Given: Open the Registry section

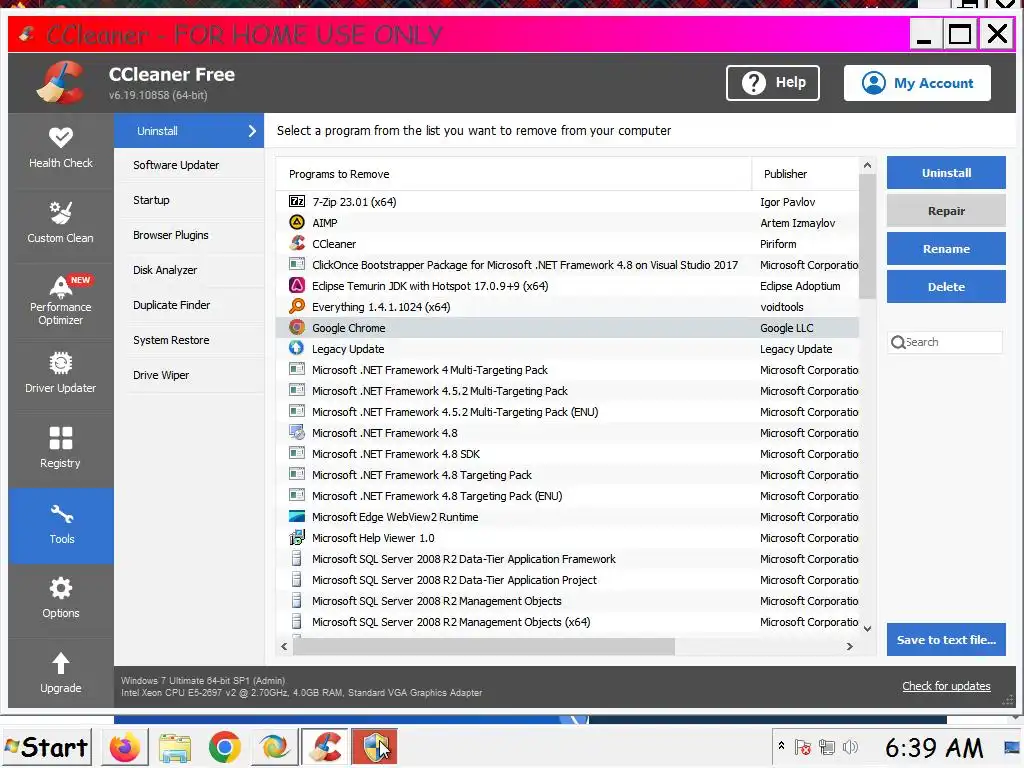Looking at the screenshot, I should click(61, 448).
